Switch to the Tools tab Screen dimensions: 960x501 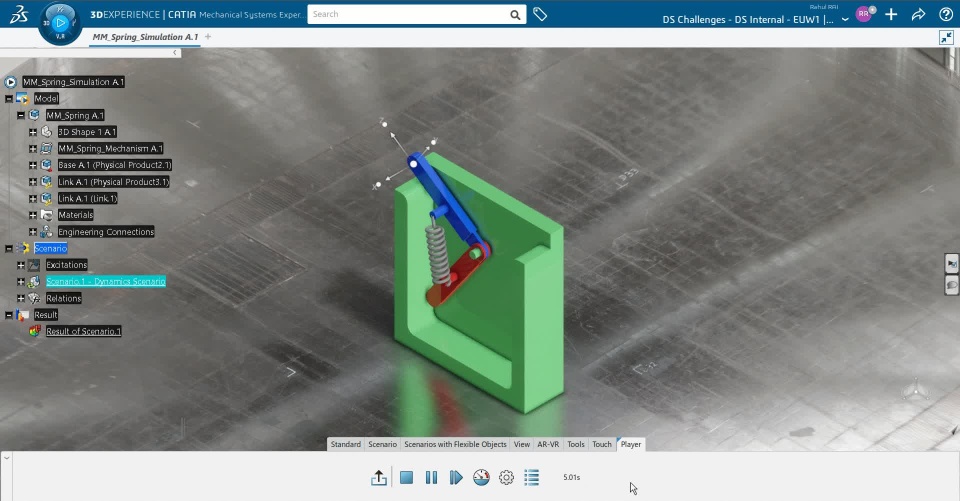[576, 444]
